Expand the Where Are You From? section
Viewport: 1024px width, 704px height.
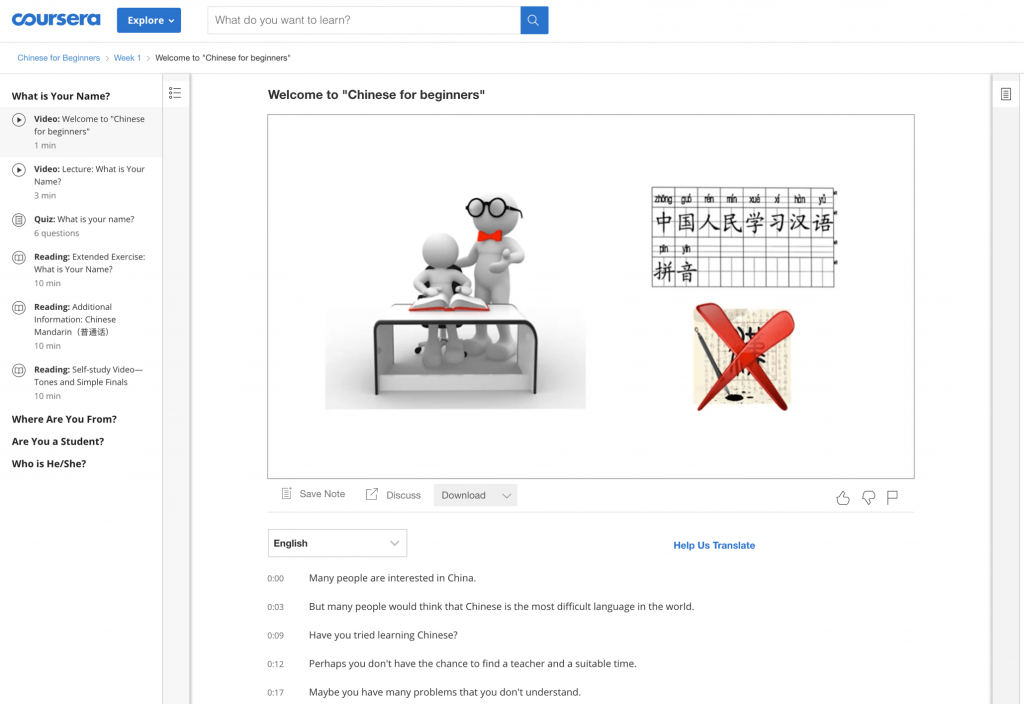point(64,419)
